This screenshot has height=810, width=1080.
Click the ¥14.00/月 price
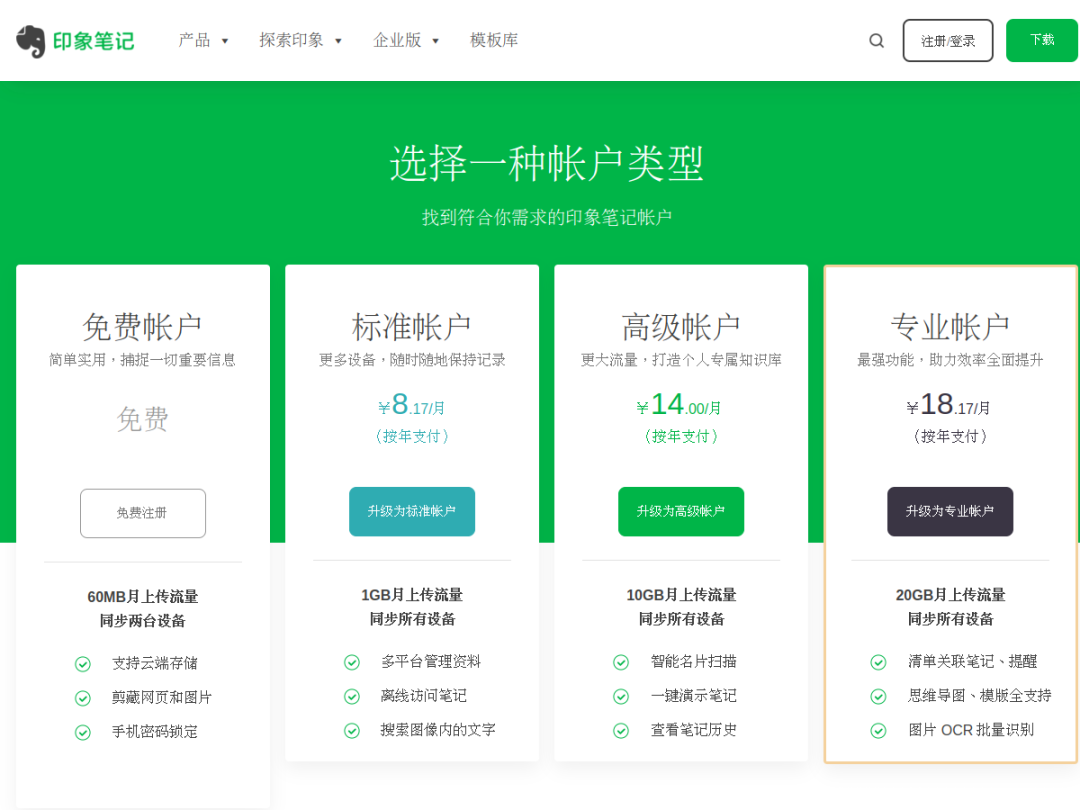679,405
